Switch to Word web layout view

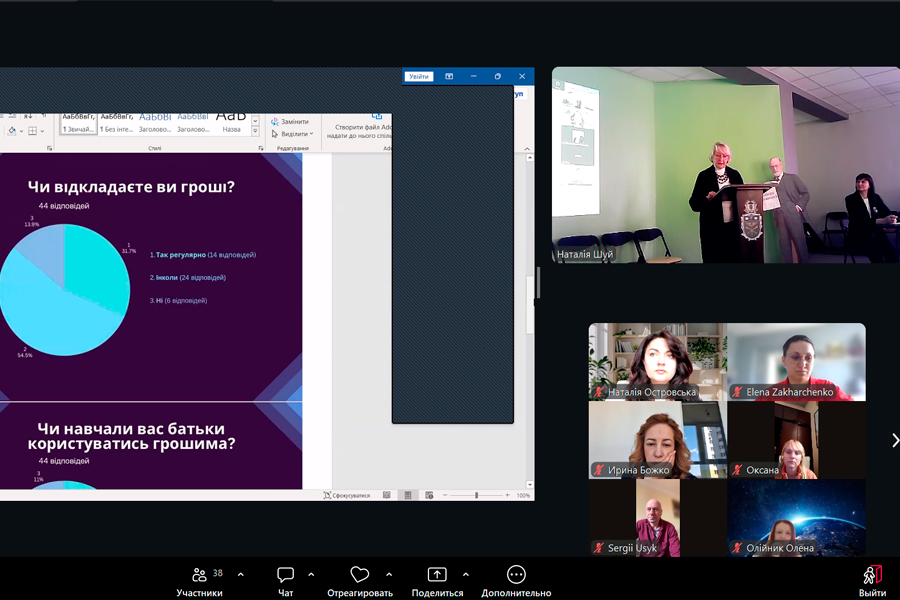click(x=428, y=495)
